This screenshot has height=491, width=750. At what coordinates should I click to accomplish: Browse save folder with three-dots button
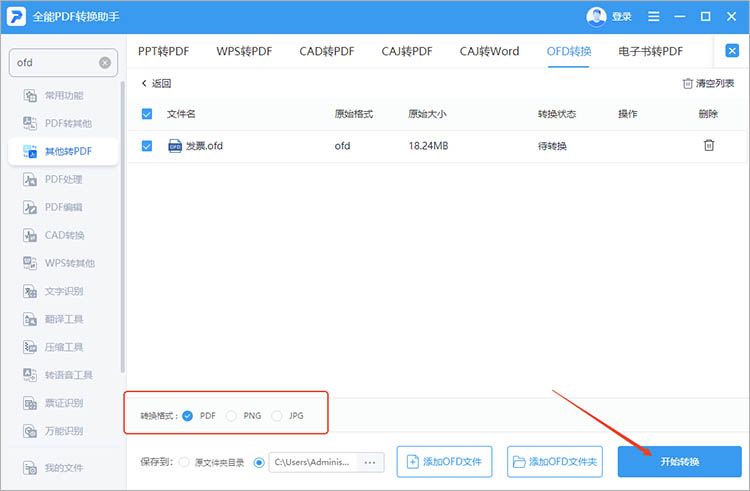(370, 462)
